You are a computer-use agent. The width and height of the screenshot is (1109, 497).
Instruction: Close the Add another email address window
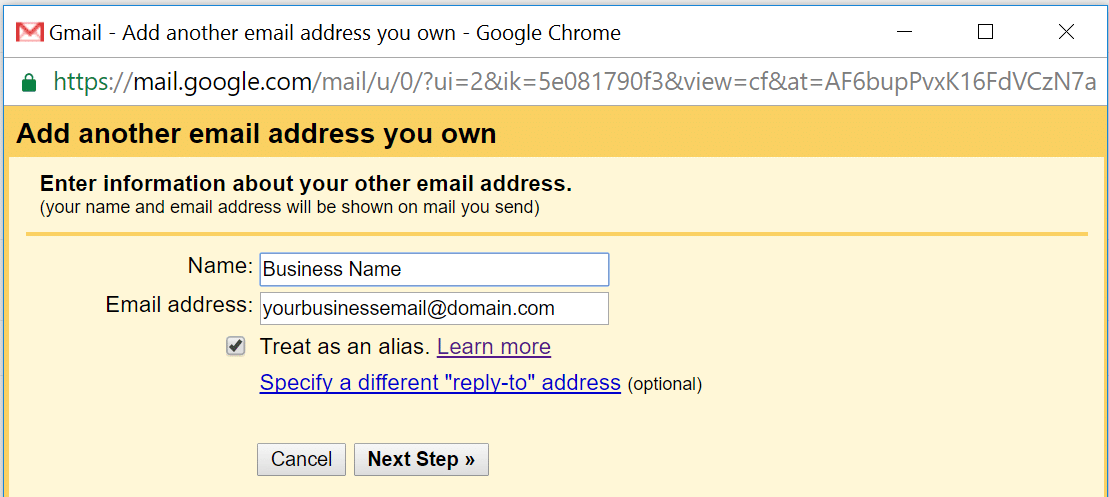click(1066, 32)
